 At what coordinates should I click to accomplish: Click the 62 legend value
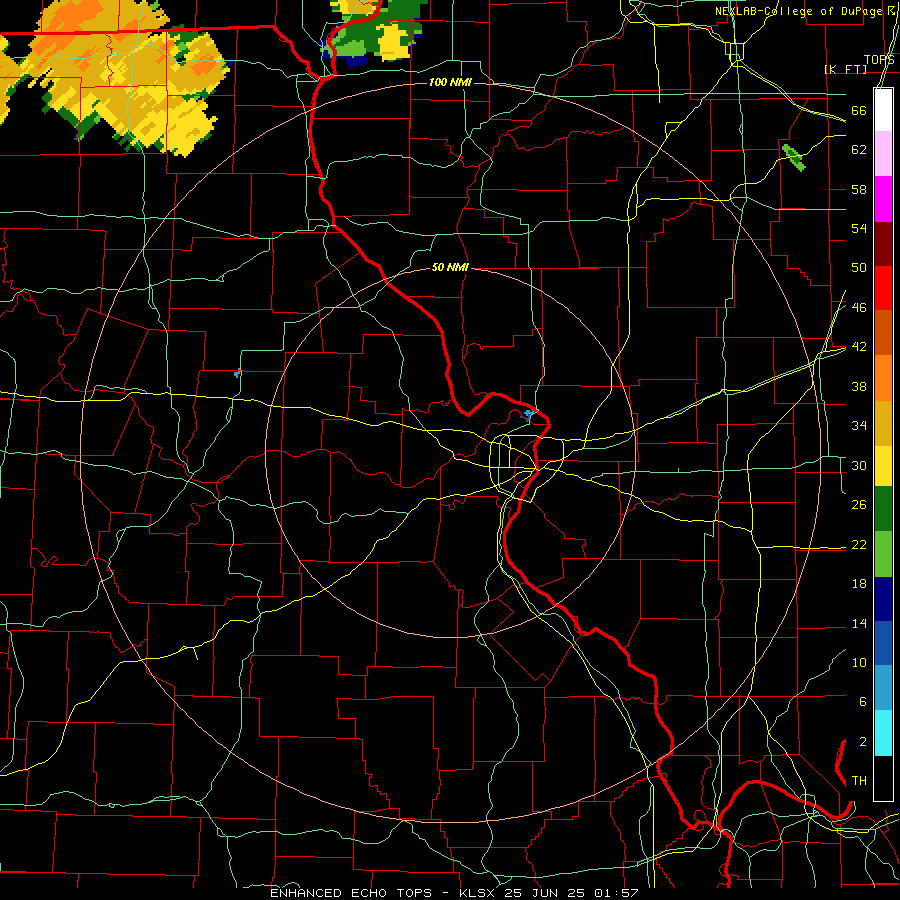pos(859,150)
